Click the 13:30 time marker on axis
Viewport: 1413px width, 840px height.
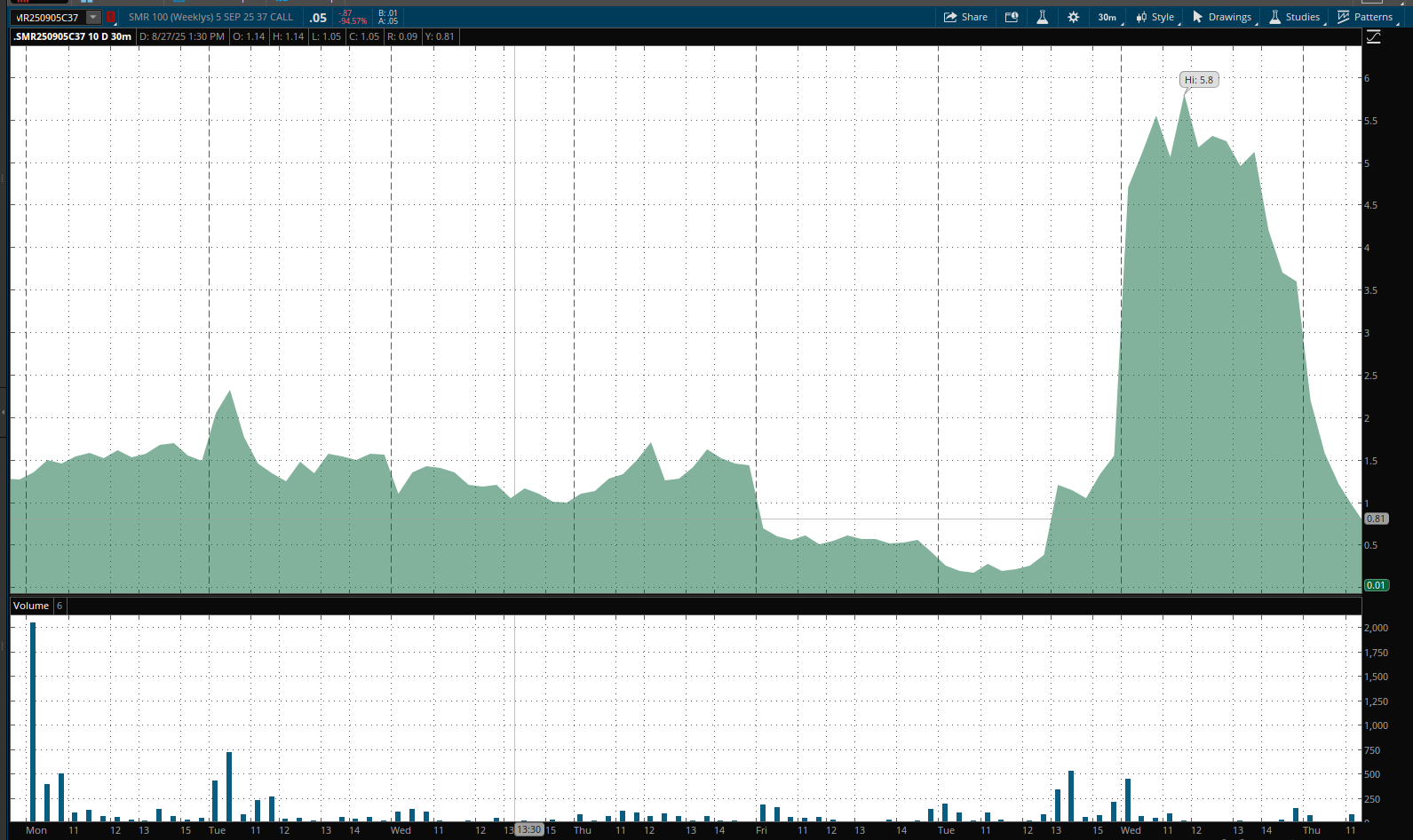529,829
